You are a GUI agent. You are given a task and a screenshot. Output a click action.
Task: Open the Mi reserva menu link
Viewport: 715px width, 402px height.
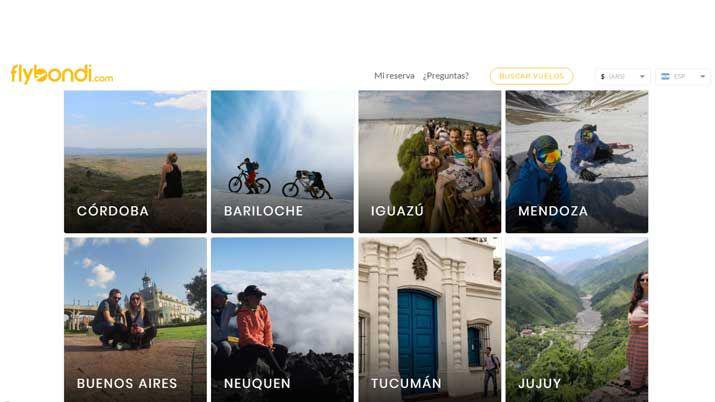pos(394,76)
